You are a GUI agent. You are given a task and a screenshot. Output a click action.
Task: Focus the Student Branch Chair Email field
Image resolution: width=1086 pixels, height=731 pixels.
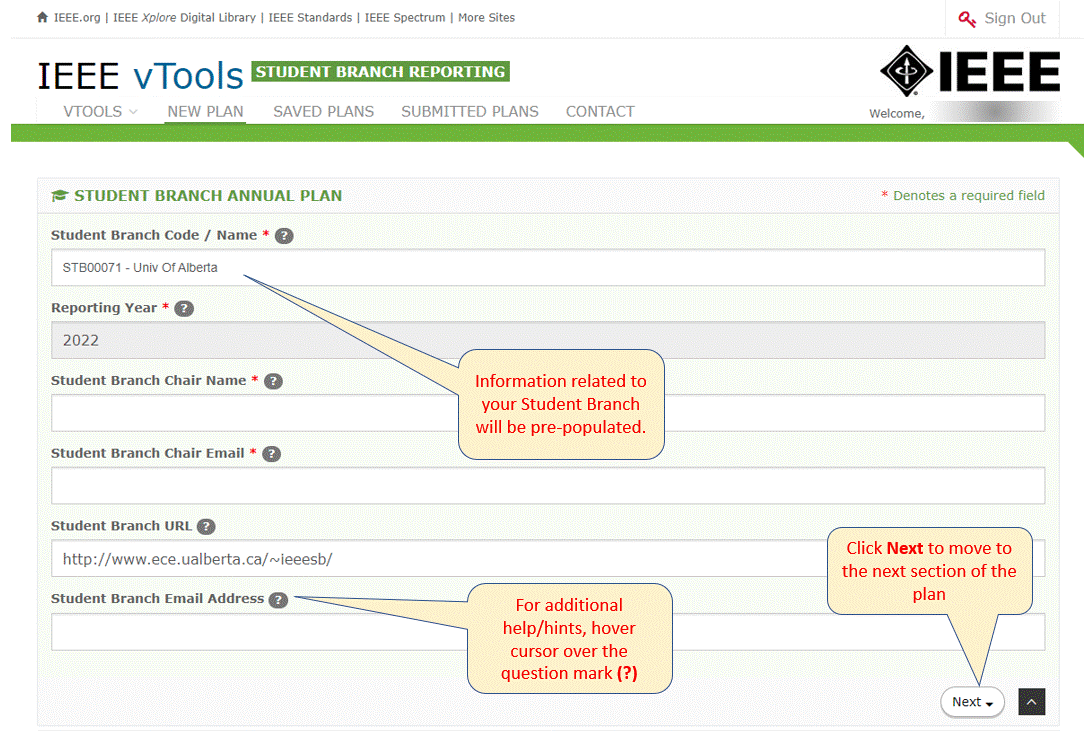tap(548, 486)
